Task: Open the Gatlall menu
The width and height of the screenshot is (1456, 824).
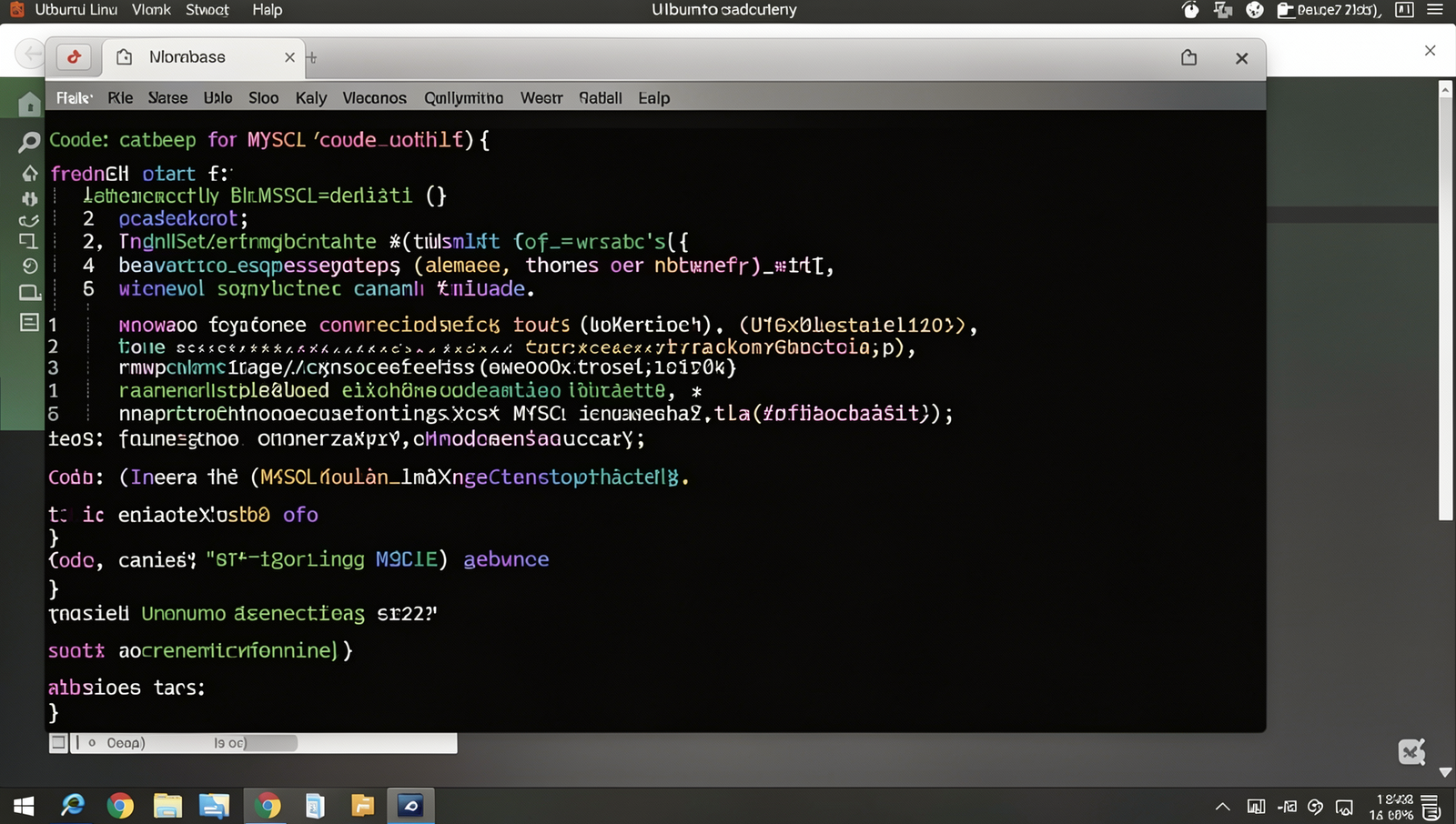Action: (x=601, y=98)
